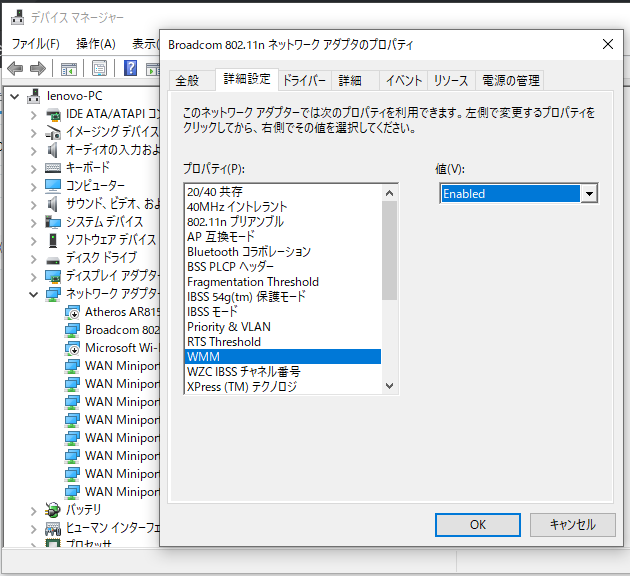This screenshot has width=630, height=576.
Task: Click the ディスク ドライブ icon
Action: click(53, 260)
